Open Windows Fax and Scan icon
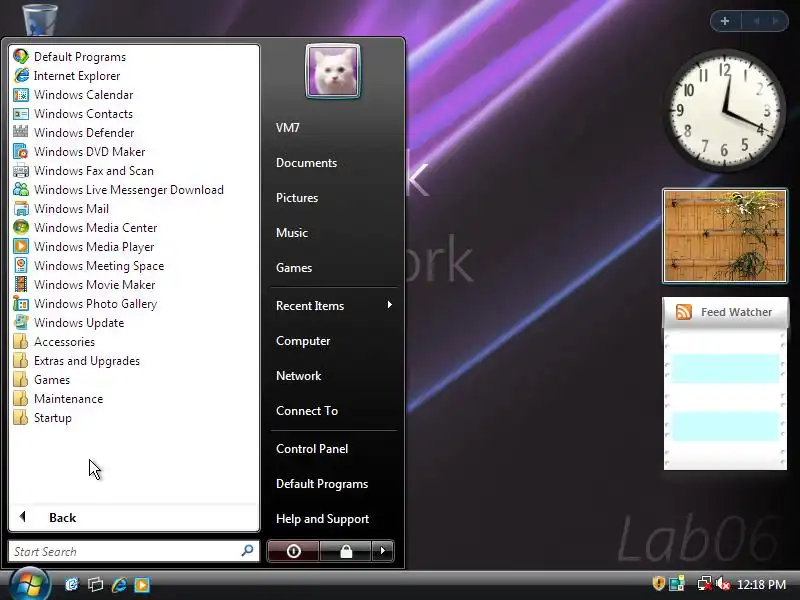This screenshot has height=600, width=800. [21, 170]
